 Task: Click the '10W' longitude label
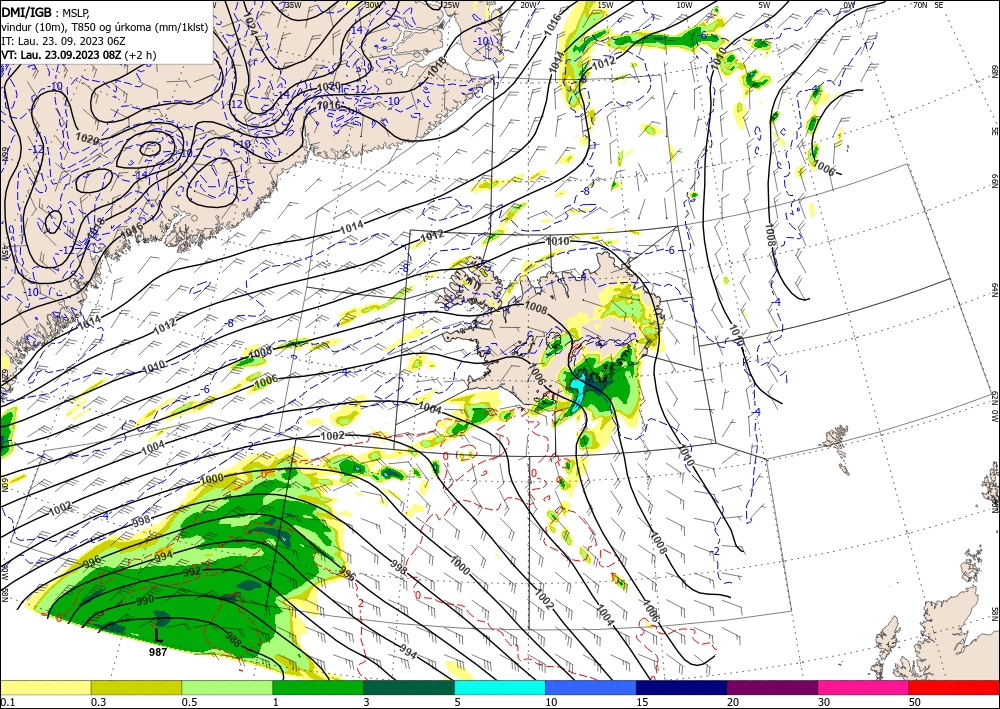coord(684,5)
